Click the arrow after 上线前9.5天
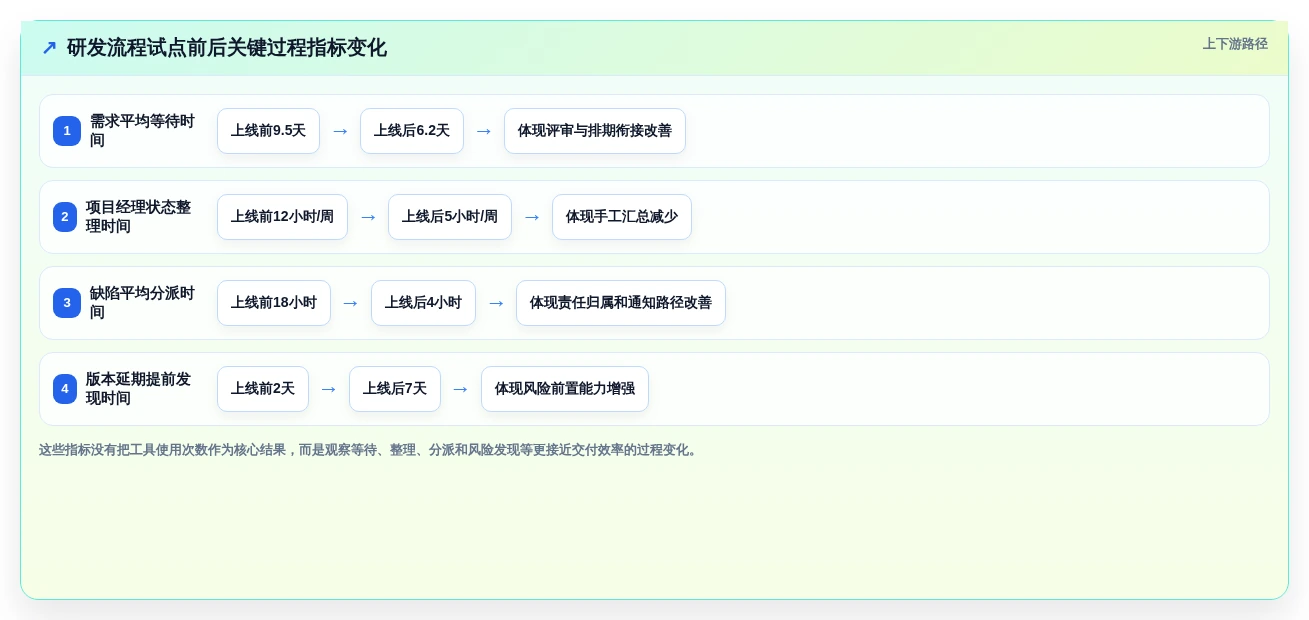 [x=340, y=131]
